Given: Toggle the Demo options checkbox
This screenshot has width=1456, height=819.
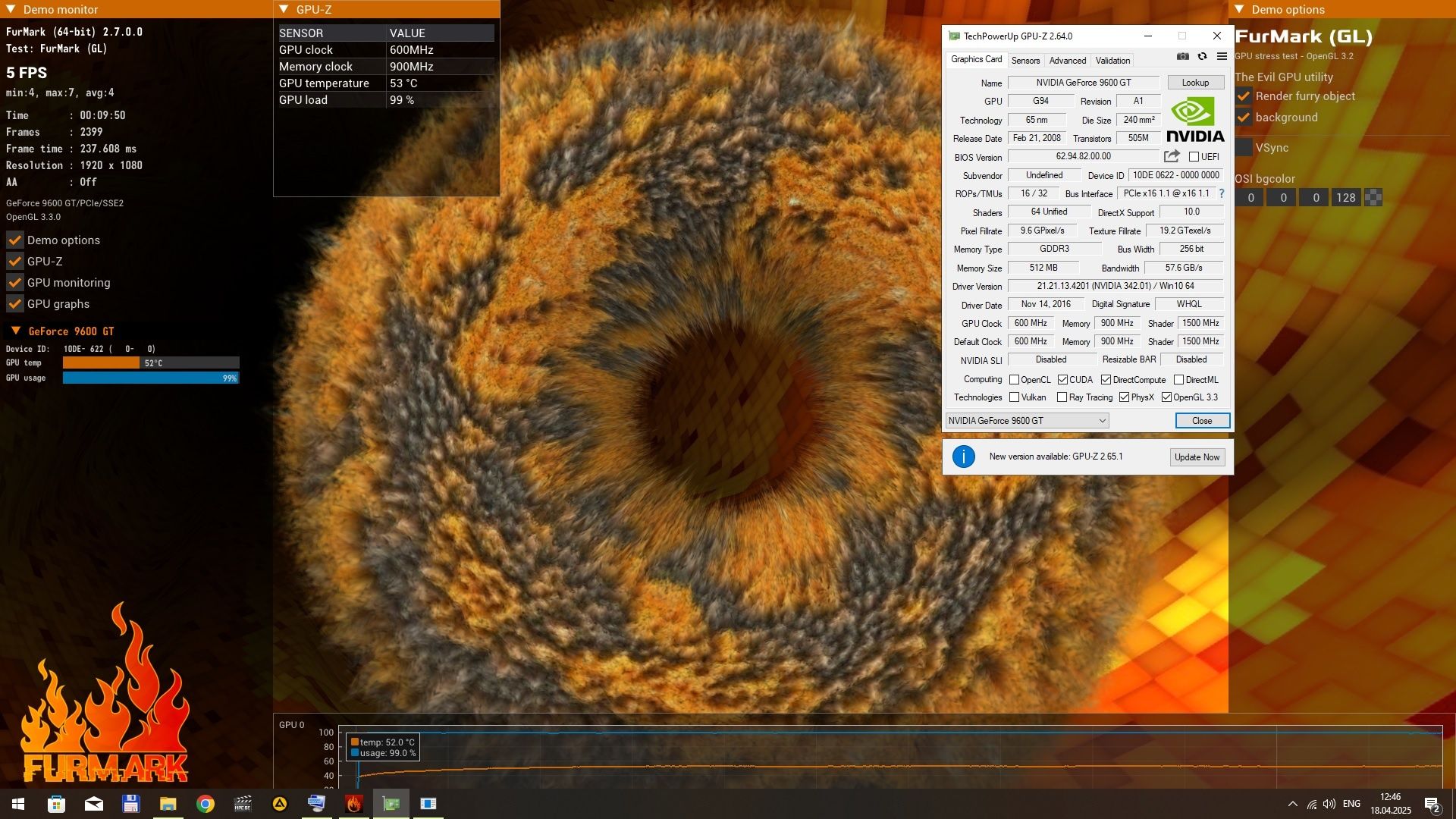Looking at the screenshot, I should (14, 240).
